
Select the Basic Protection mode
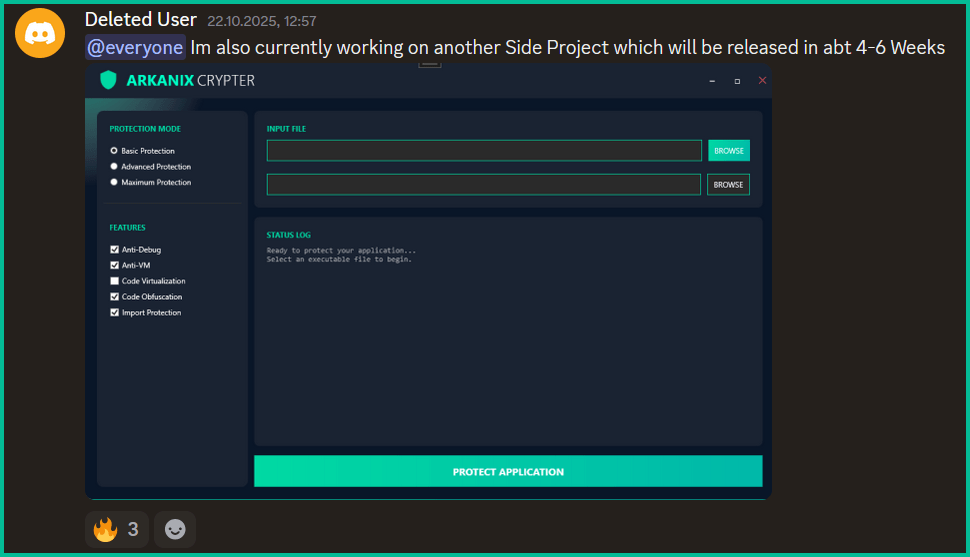click(114, 151)
